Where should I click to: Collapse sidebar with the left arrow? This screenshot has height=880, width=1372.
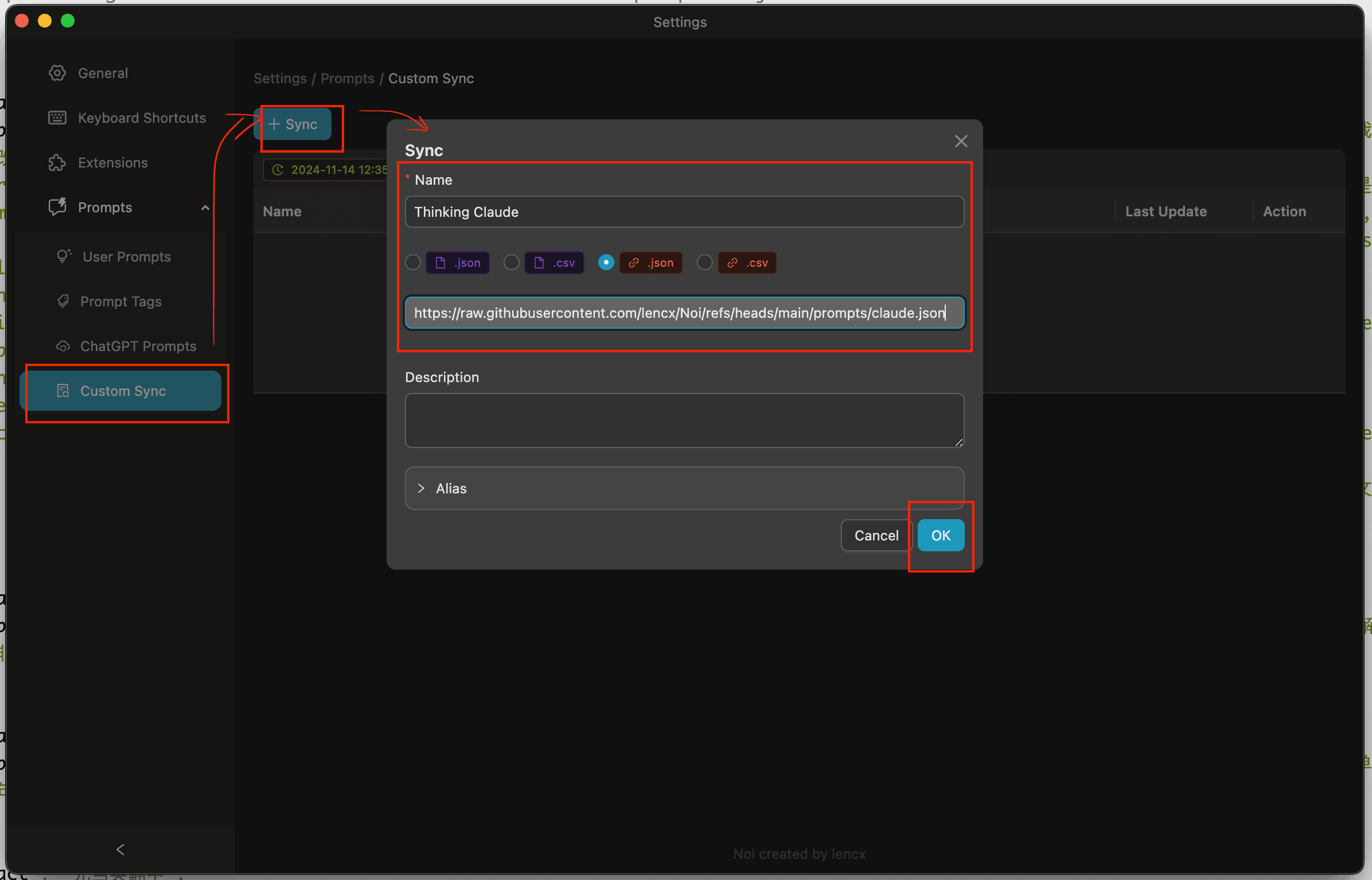pyautogui.click(x=120, y=850)
